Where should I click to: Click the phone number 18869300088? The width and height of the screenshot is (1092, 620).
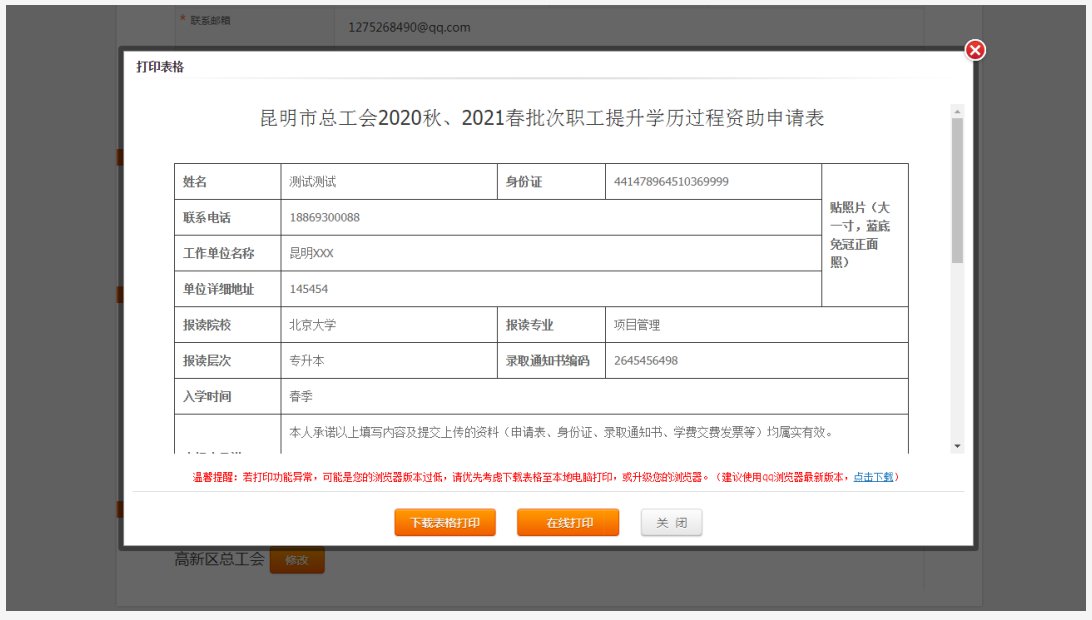coord(324,217)
